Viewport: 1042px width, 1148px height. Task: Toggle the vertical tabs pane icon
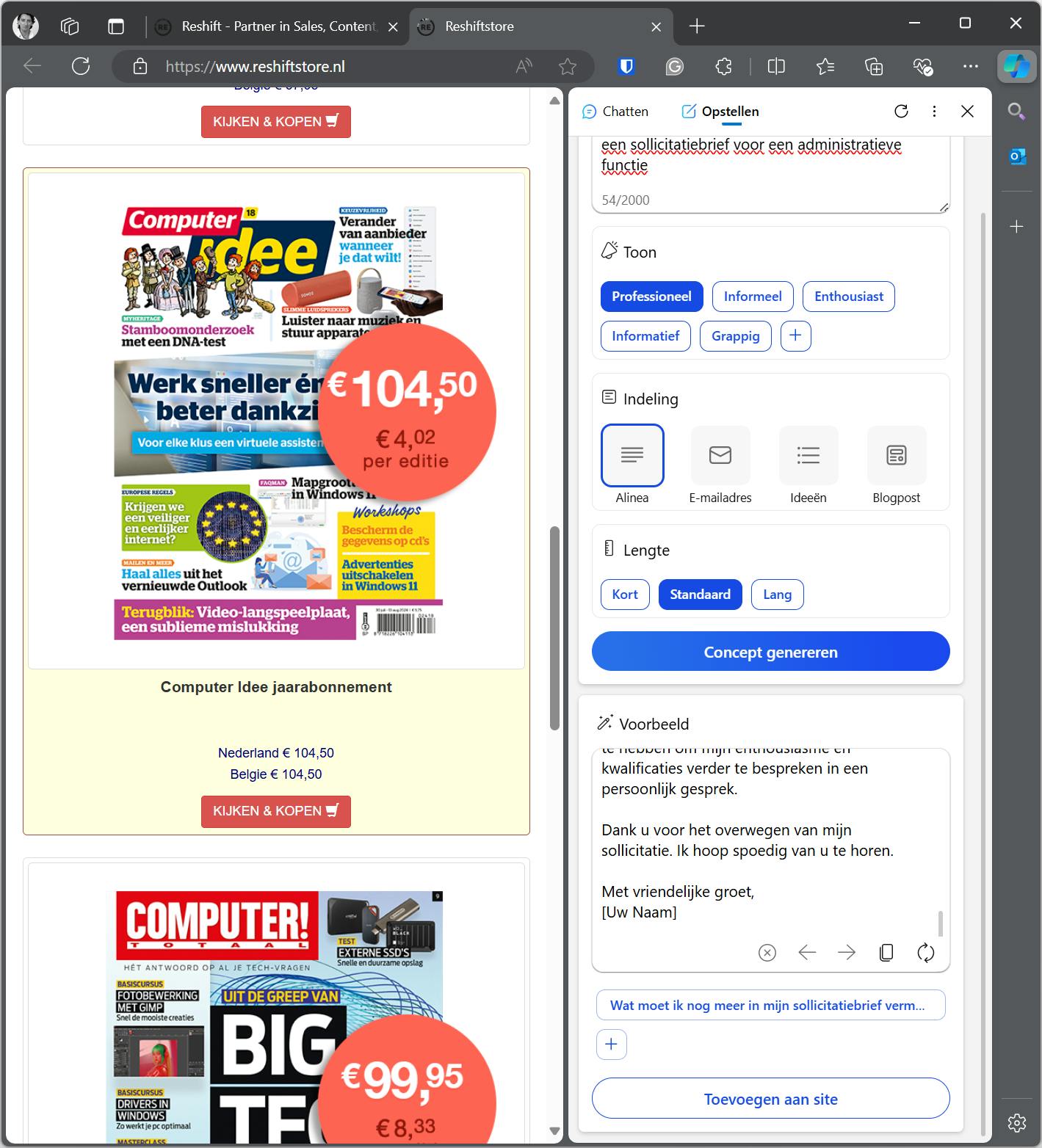point(116,26)
